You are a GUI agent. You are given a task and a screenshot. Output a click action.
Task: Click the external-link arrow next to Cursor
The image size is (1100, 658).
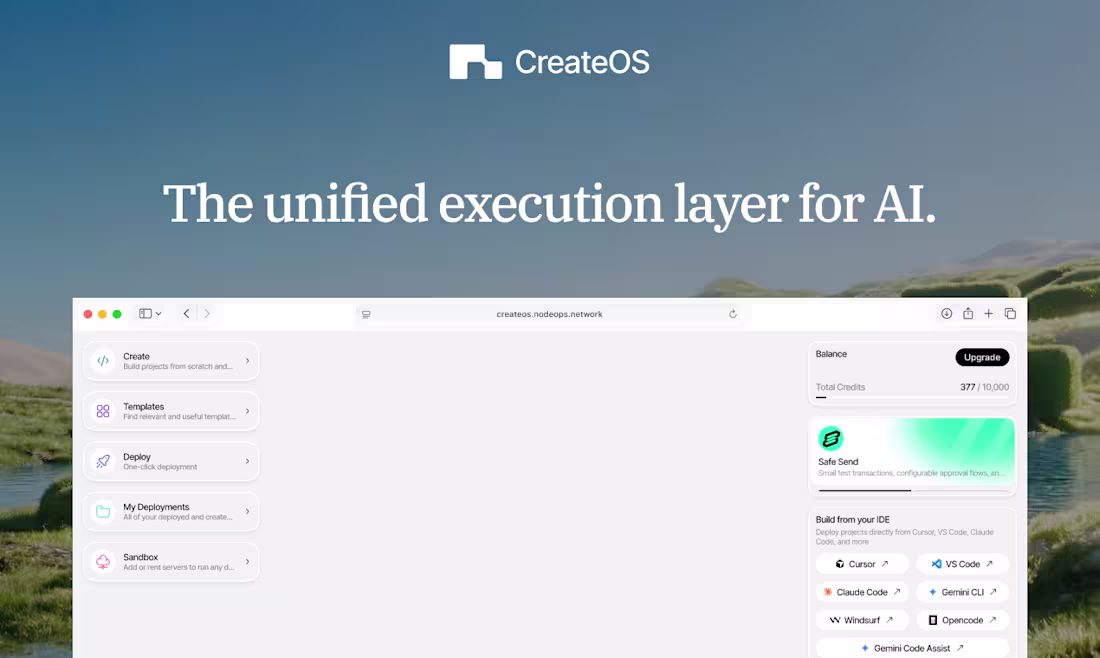885,564
